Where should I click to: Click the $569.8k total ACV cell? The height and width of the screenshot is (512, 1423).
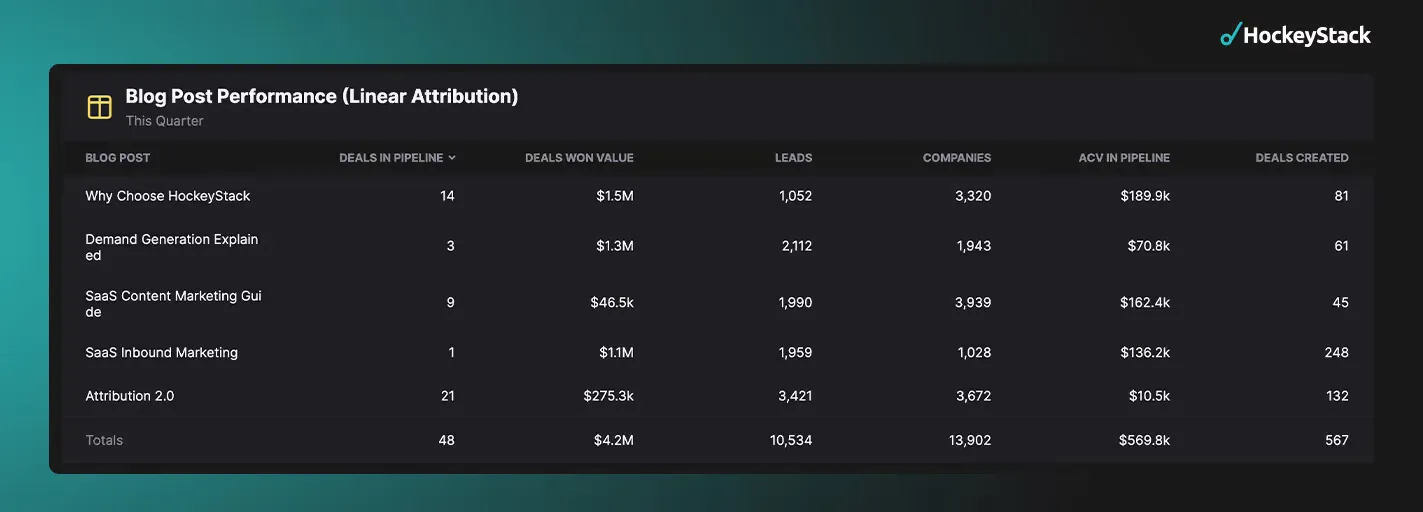point(1145,440)
